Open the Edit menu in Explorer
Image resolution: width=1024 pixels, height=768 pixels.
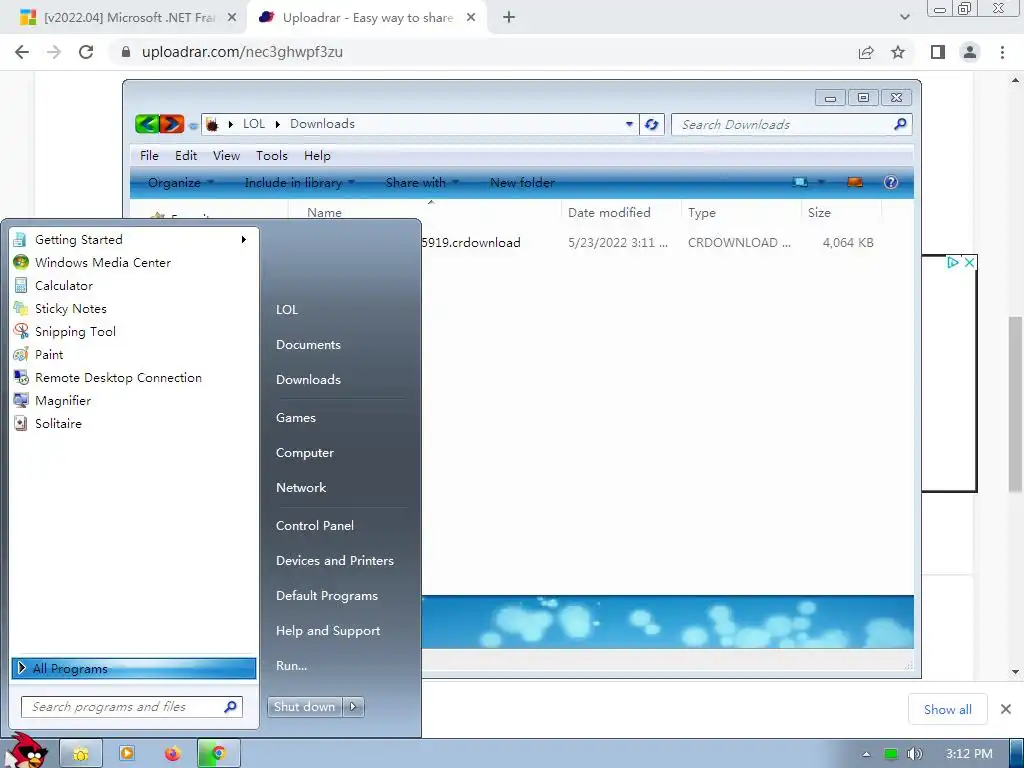(x=186, y=155)
